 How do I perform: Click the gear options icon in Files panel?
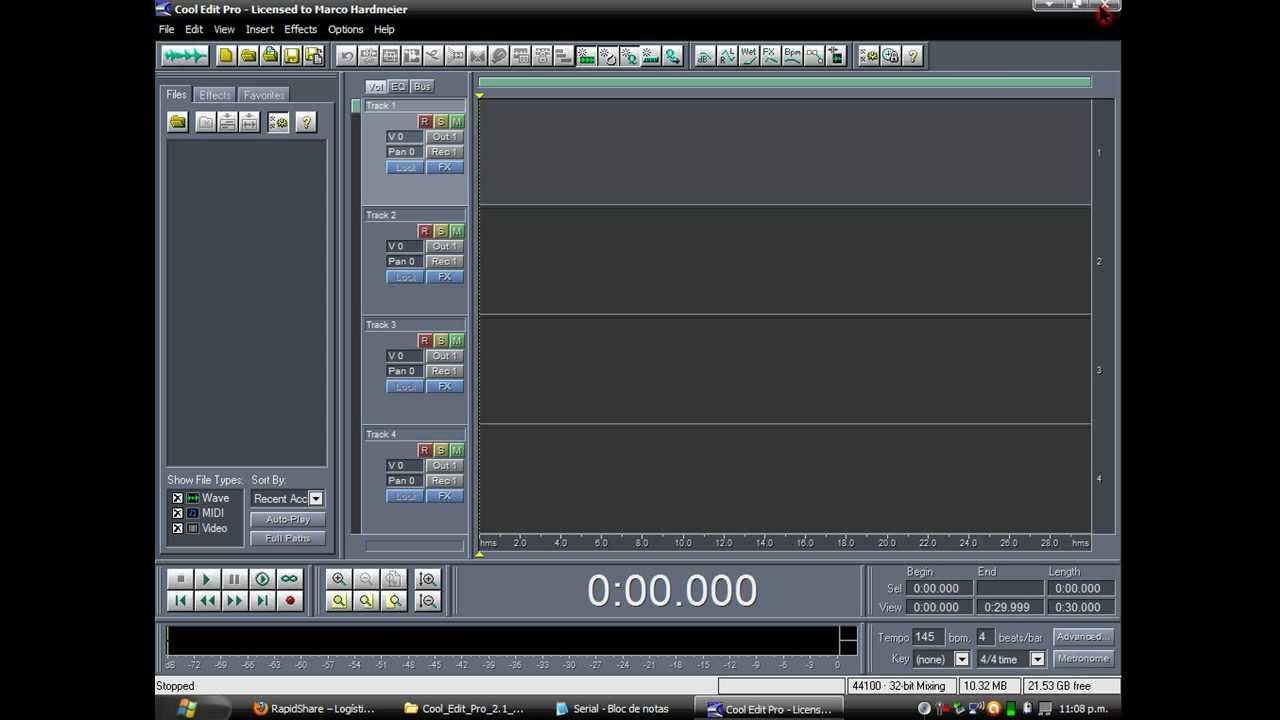pos(278,122)
